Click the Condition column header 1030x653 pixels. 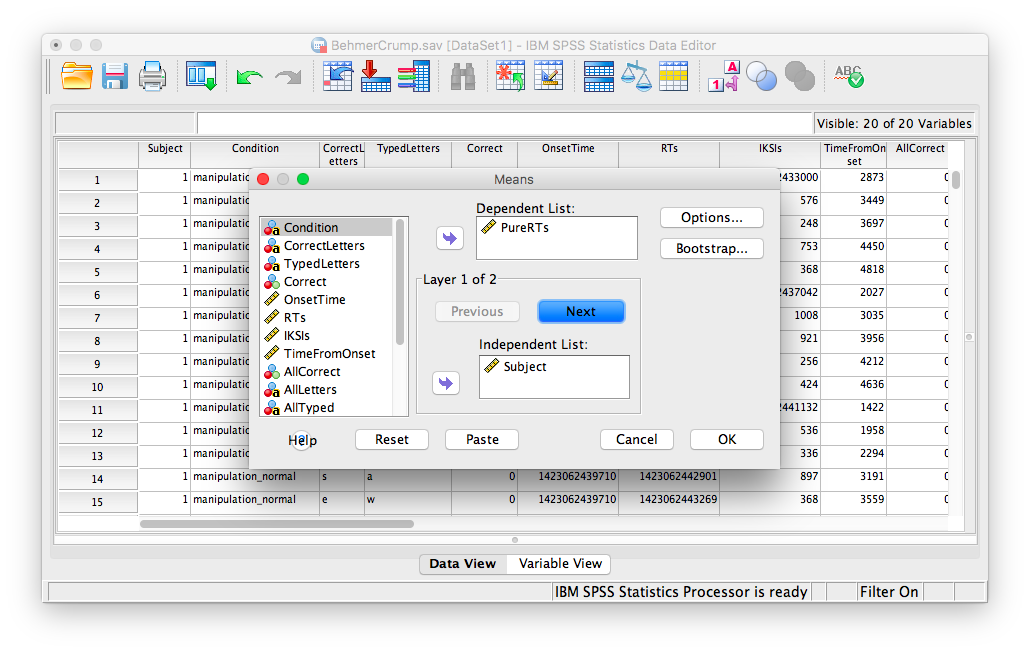coord(255,155)
